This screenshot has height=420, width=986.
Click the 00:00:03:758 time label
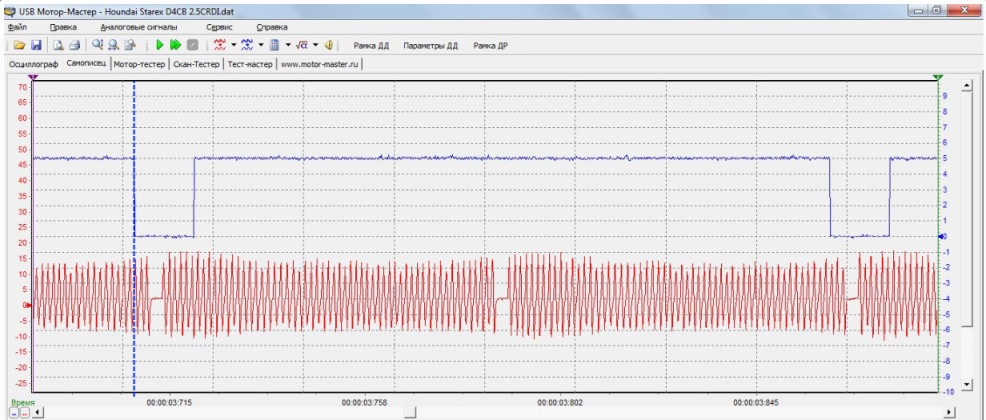pos(365,401)
